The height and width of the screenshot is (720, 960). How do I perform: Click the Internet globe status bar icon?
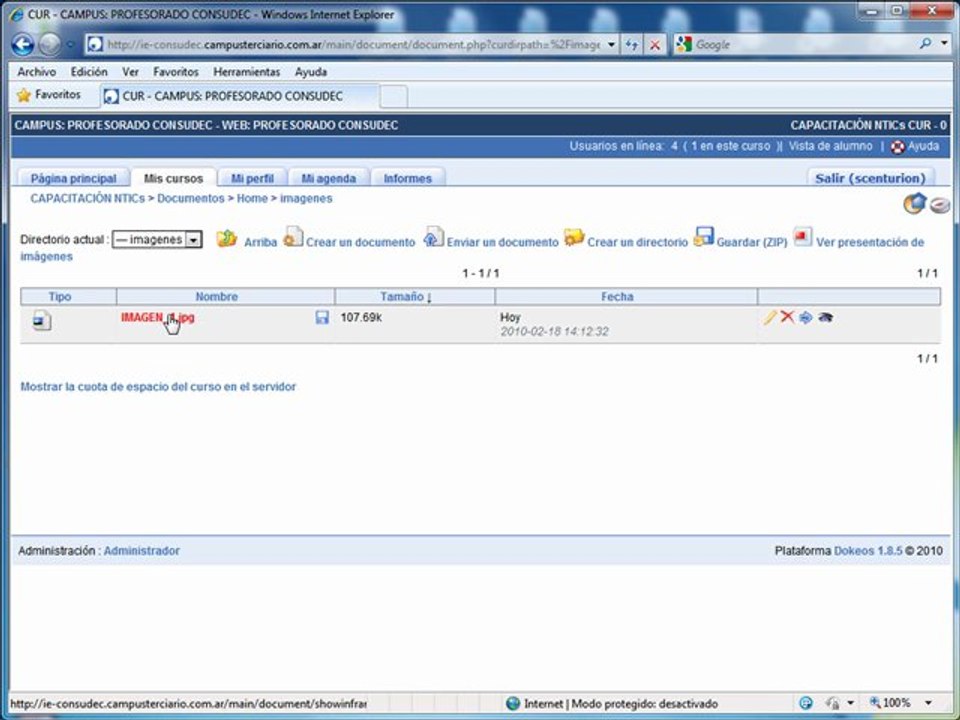click(513, 703)
